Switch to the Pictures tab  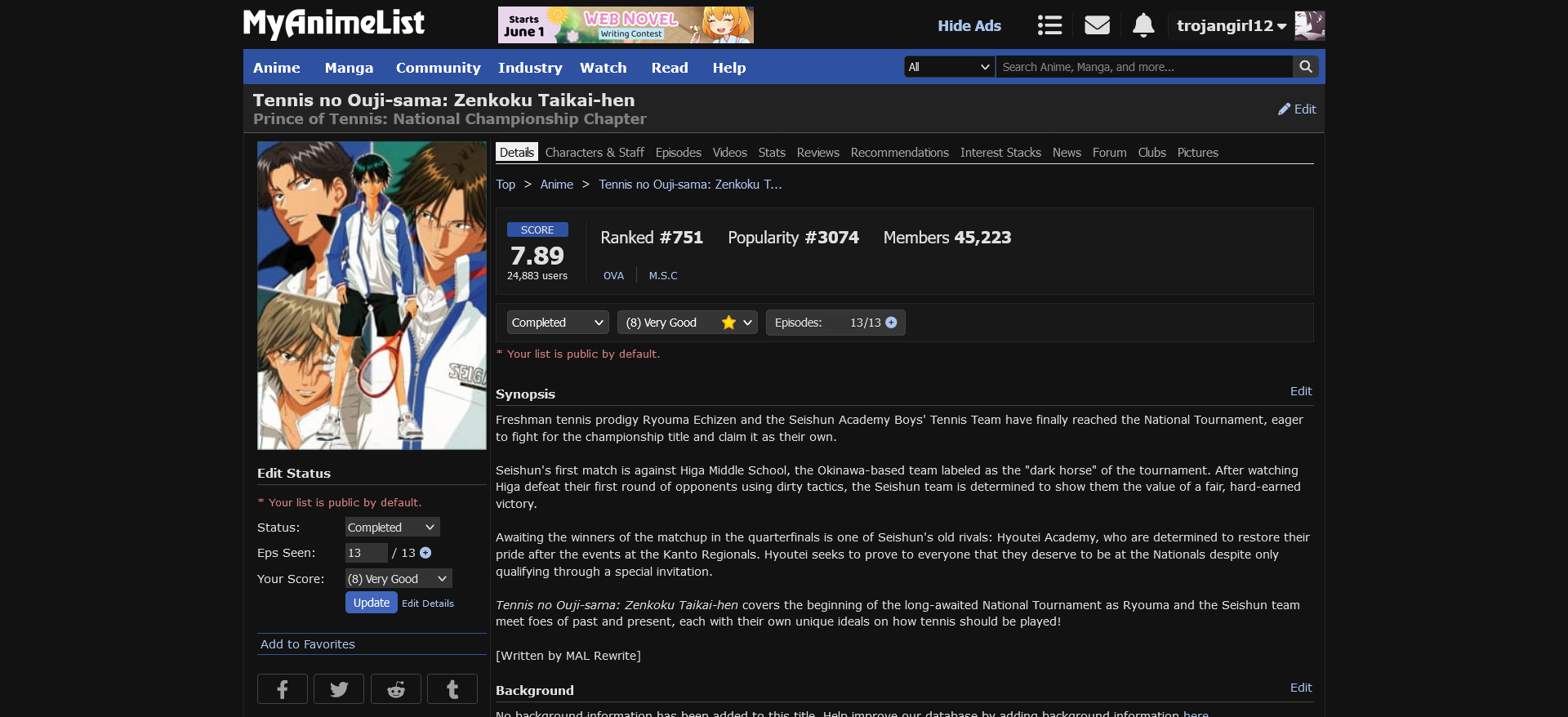point(1198,153)
